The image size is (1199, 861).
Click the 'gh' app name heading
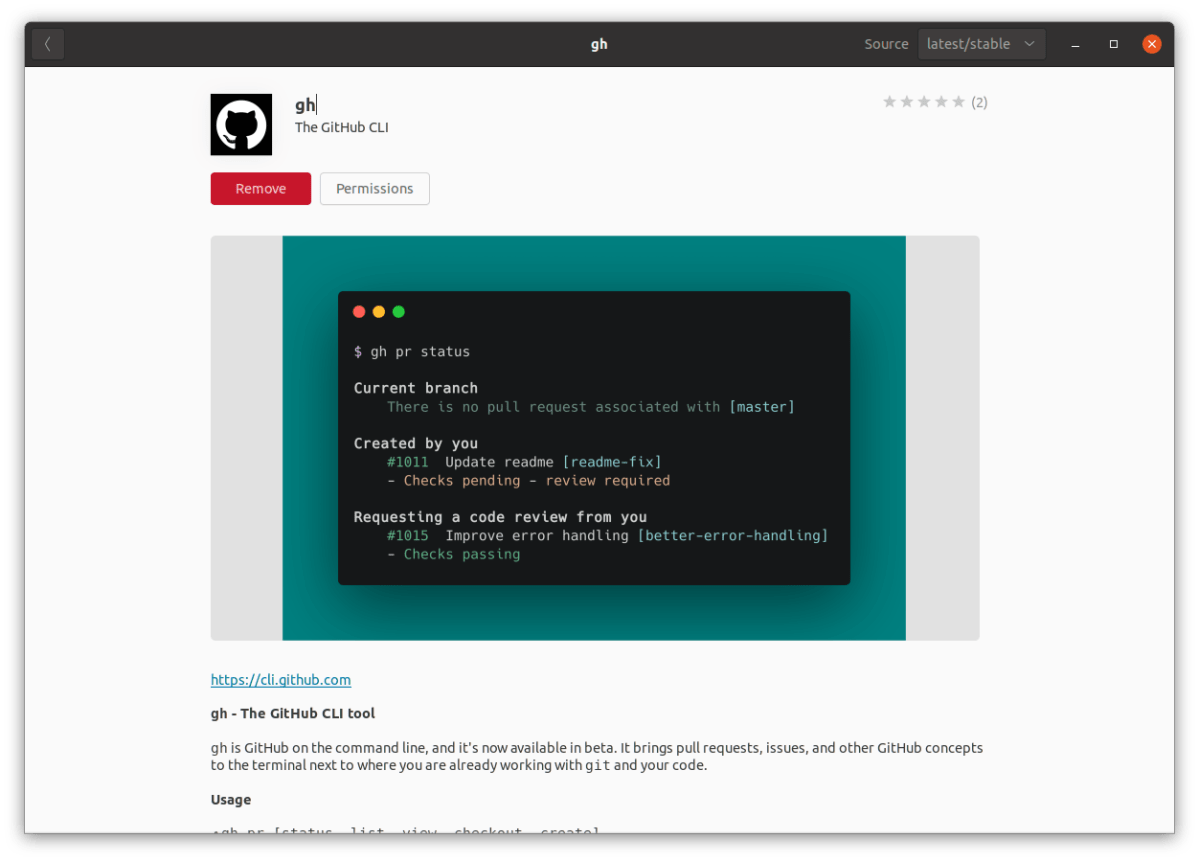tap(305, 105)
